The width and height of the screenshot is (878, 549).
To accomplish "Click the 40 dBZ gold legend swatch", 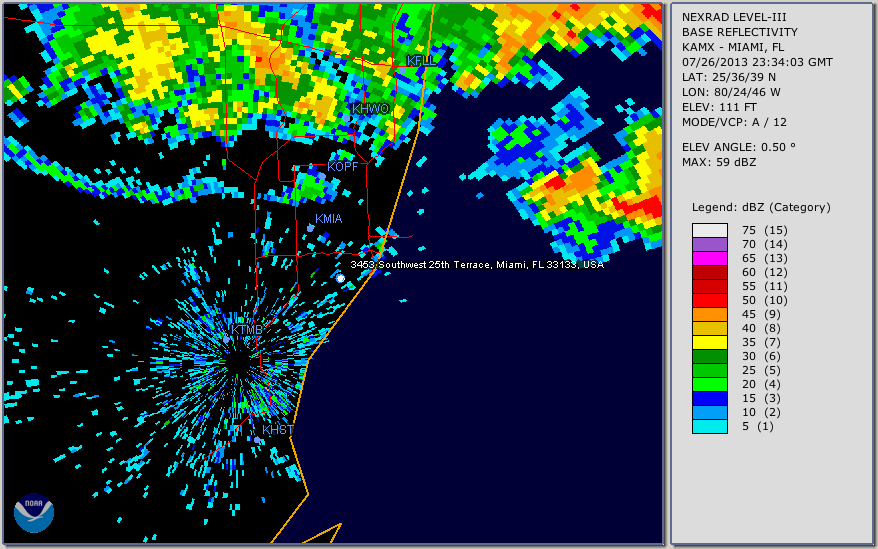I will pyautogui.click(x=709, y=328).
